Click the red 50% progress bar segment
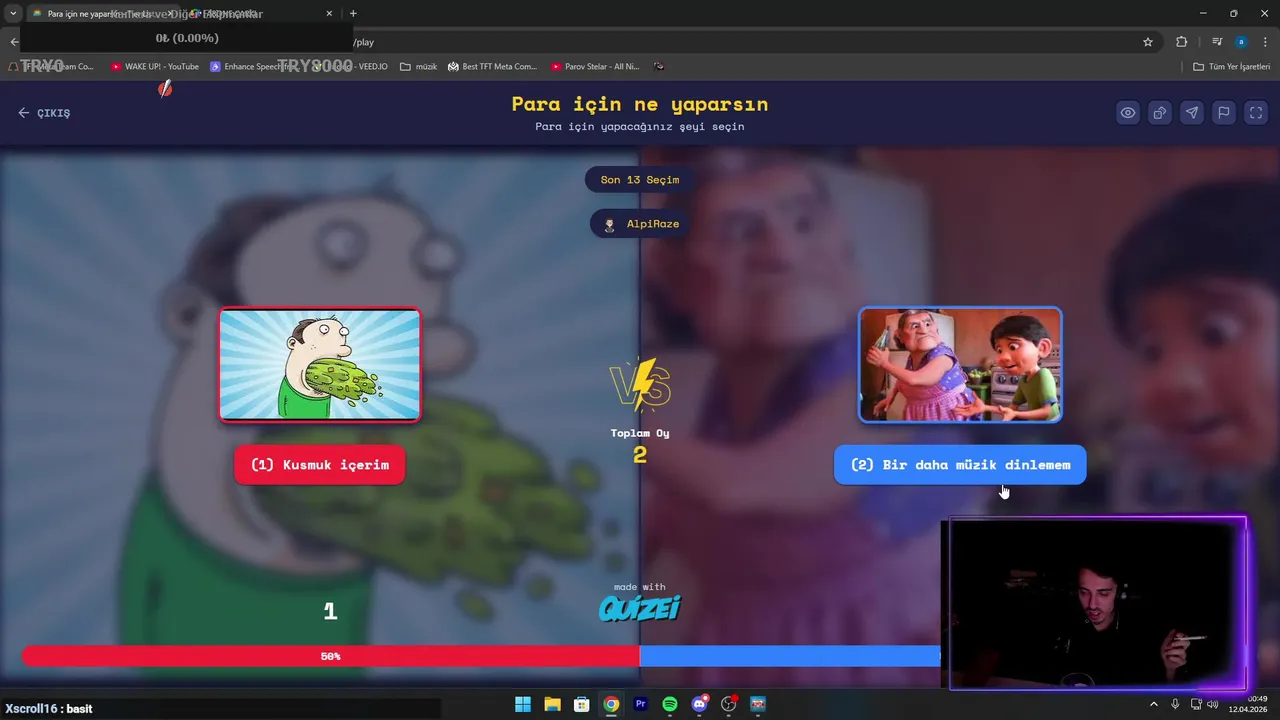Viewport: 1280px width, 720px height. (330, 657)
